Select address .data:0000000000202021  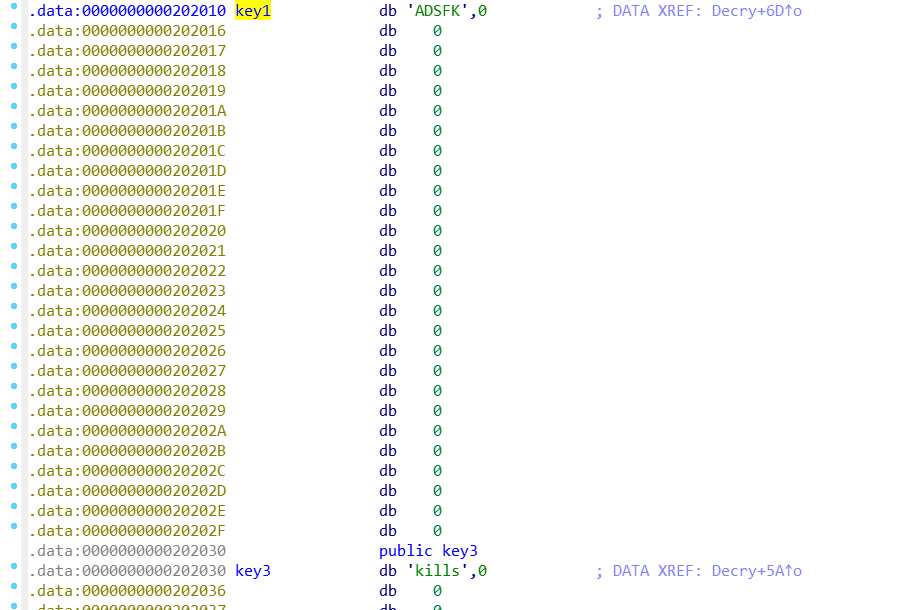tap(127, 251)
